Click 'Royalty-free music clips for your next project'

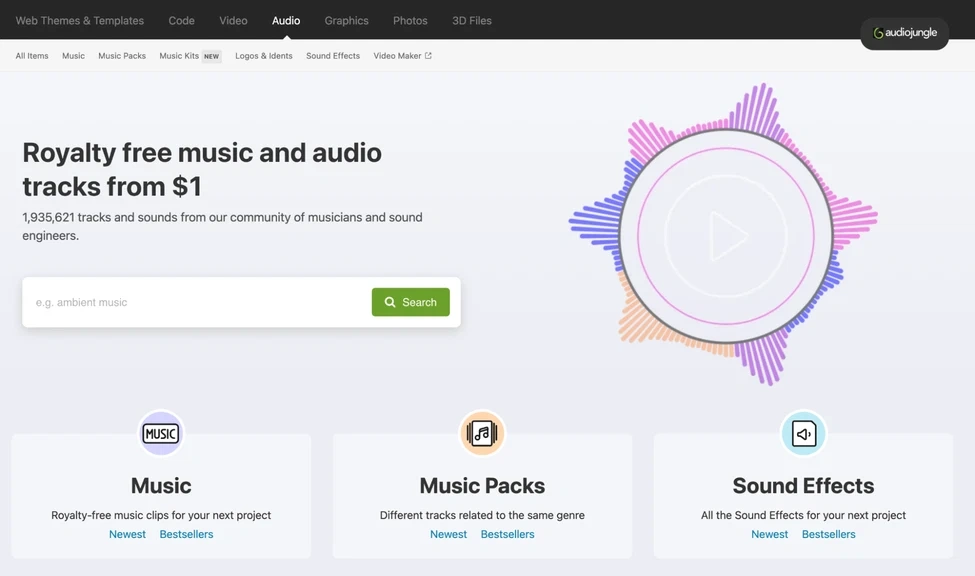(161, 515)
